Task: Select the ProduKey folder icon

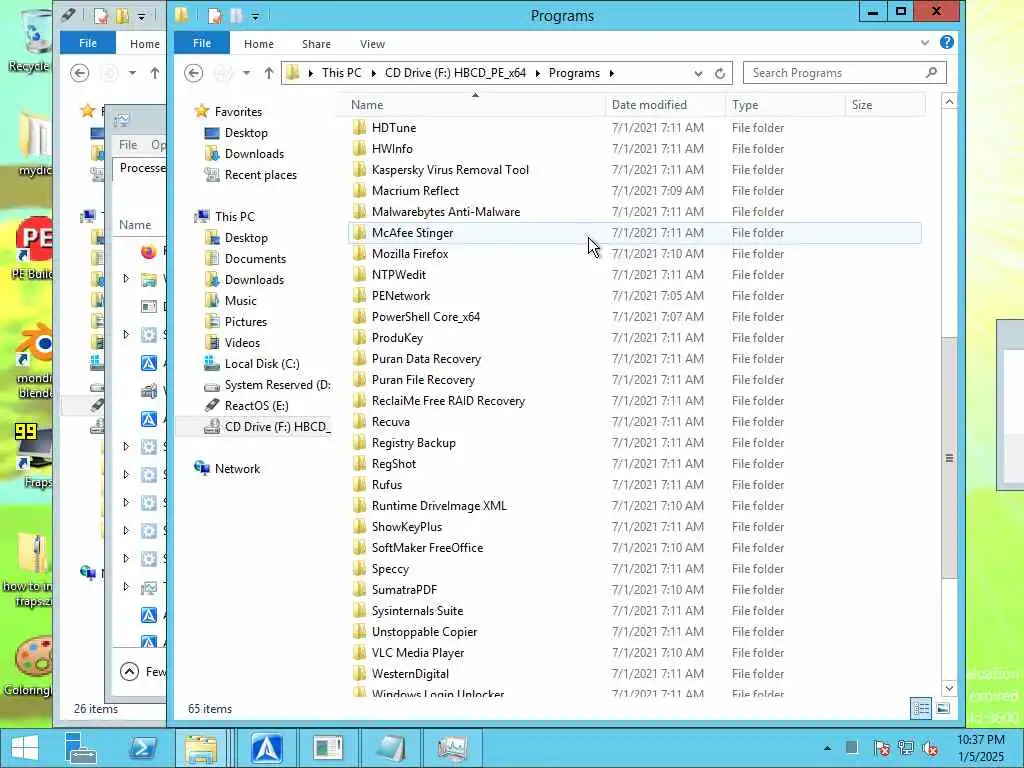Action: pyautogui.click(x=359, y=338)
